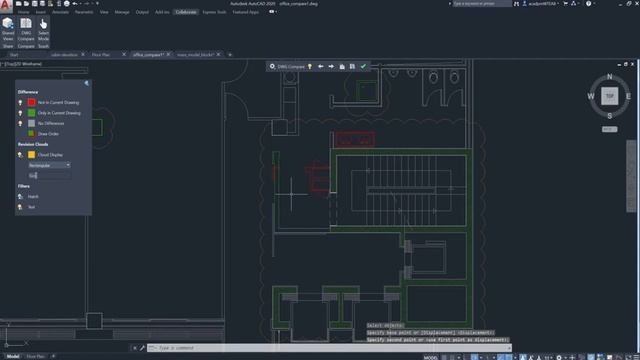Toggle the Text filter lightbulb
640x360 pixels.
[x=20, y=207]
